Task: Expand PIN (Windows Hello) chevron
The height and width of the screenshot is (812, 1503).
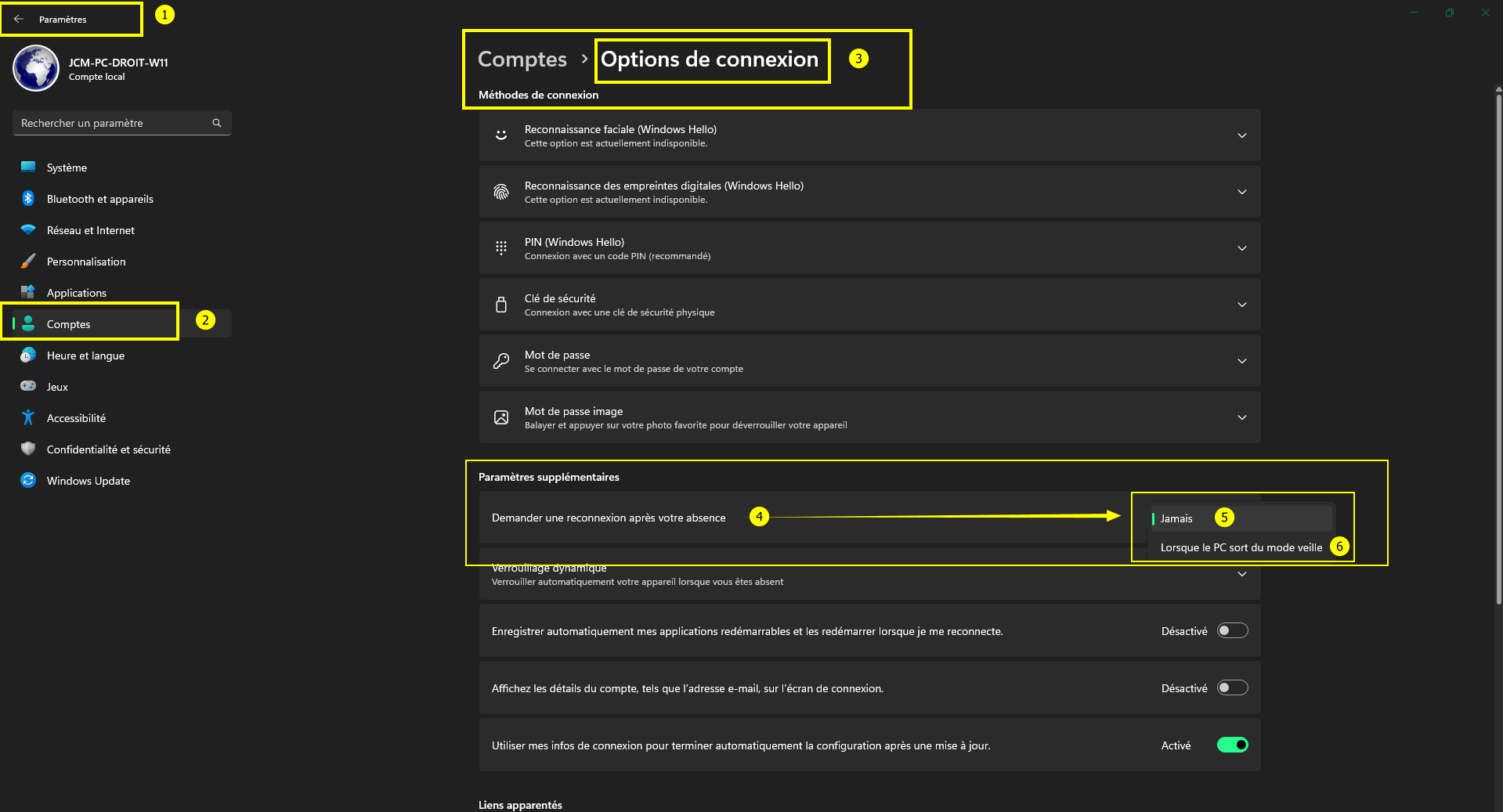Action: [1242, 248]
